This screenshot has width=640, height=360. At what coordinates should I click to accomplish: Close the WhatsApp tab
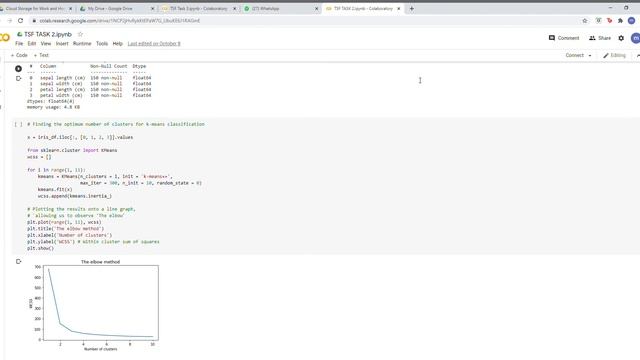316,9
